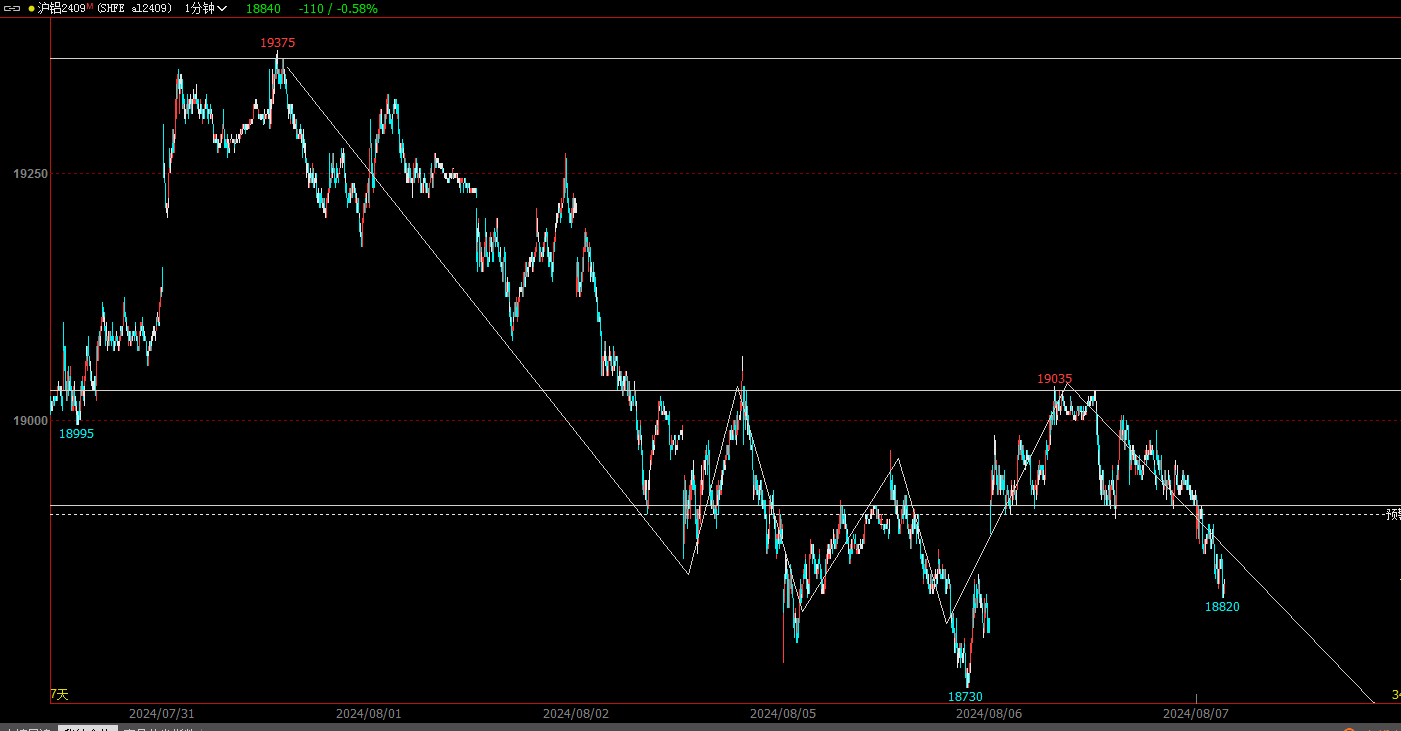Image resolution: width=1401 pixels, height=731 pixels.
Task: Click the 2024/08/01 date label
Action: click(x=368, y=714)
